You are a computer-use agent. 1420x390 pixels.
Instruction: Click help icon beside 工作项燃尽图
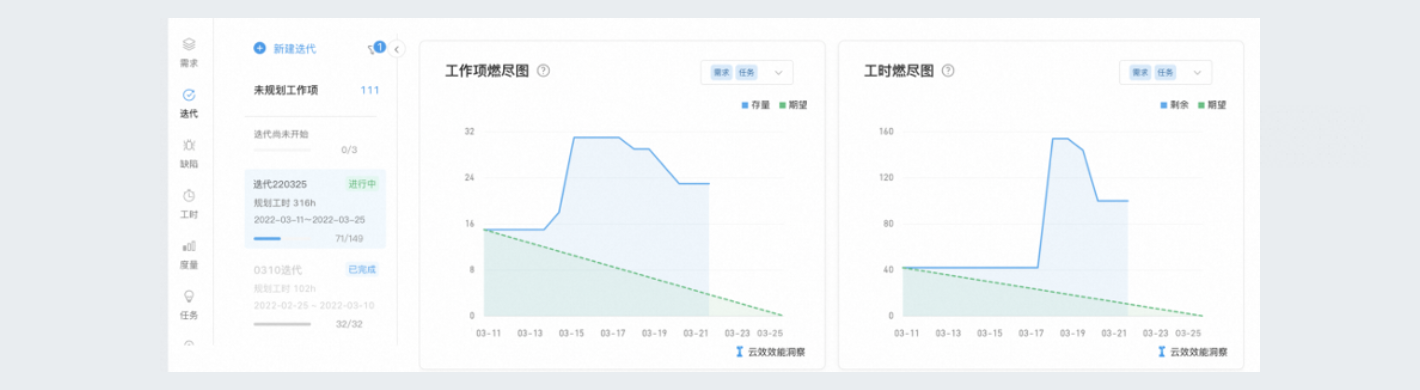544,71
